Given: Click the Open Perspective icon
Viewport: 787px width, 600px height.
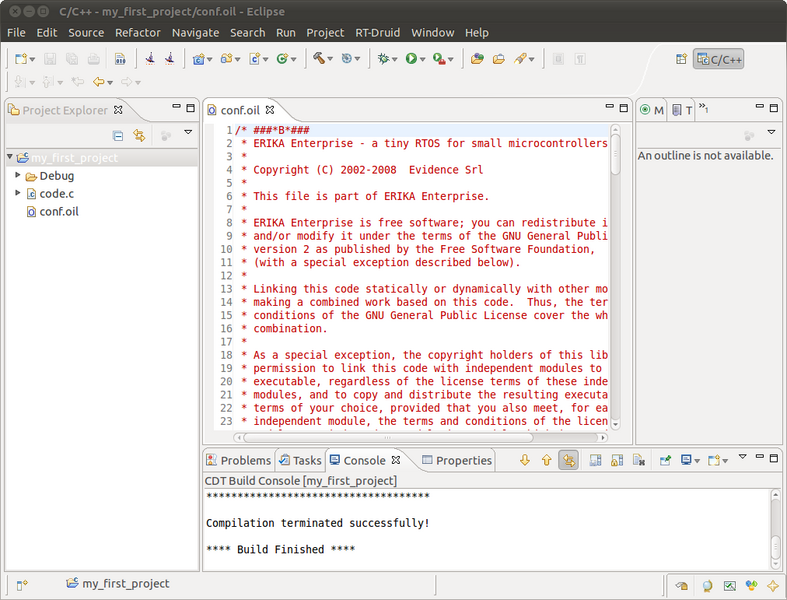Looking at the screenshot, I should tap(681, 59).
